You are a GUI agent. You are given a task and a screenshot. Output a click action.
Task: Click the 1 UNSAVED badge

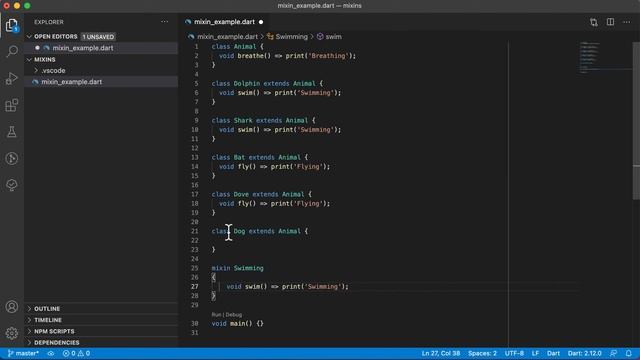98,37
